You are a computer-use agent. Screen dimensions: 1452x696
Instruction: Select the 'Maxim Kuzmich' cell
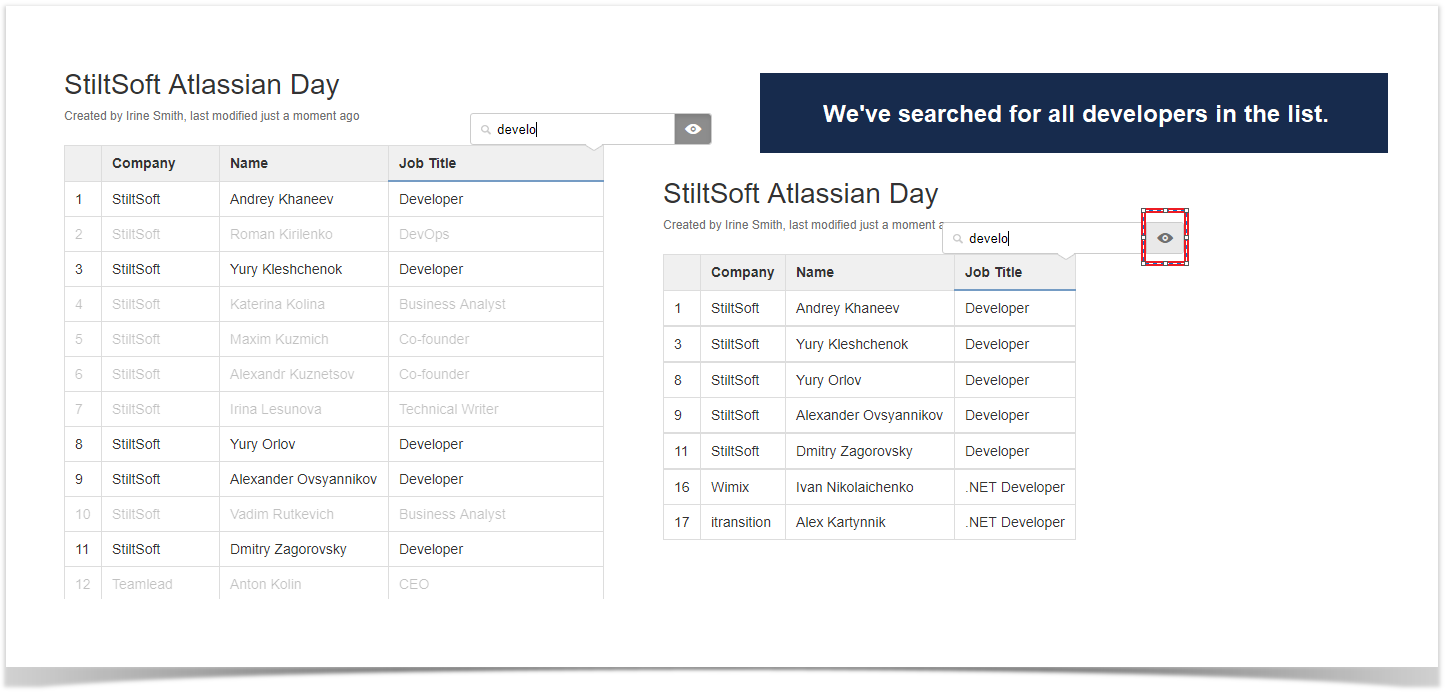click(304, 339)
